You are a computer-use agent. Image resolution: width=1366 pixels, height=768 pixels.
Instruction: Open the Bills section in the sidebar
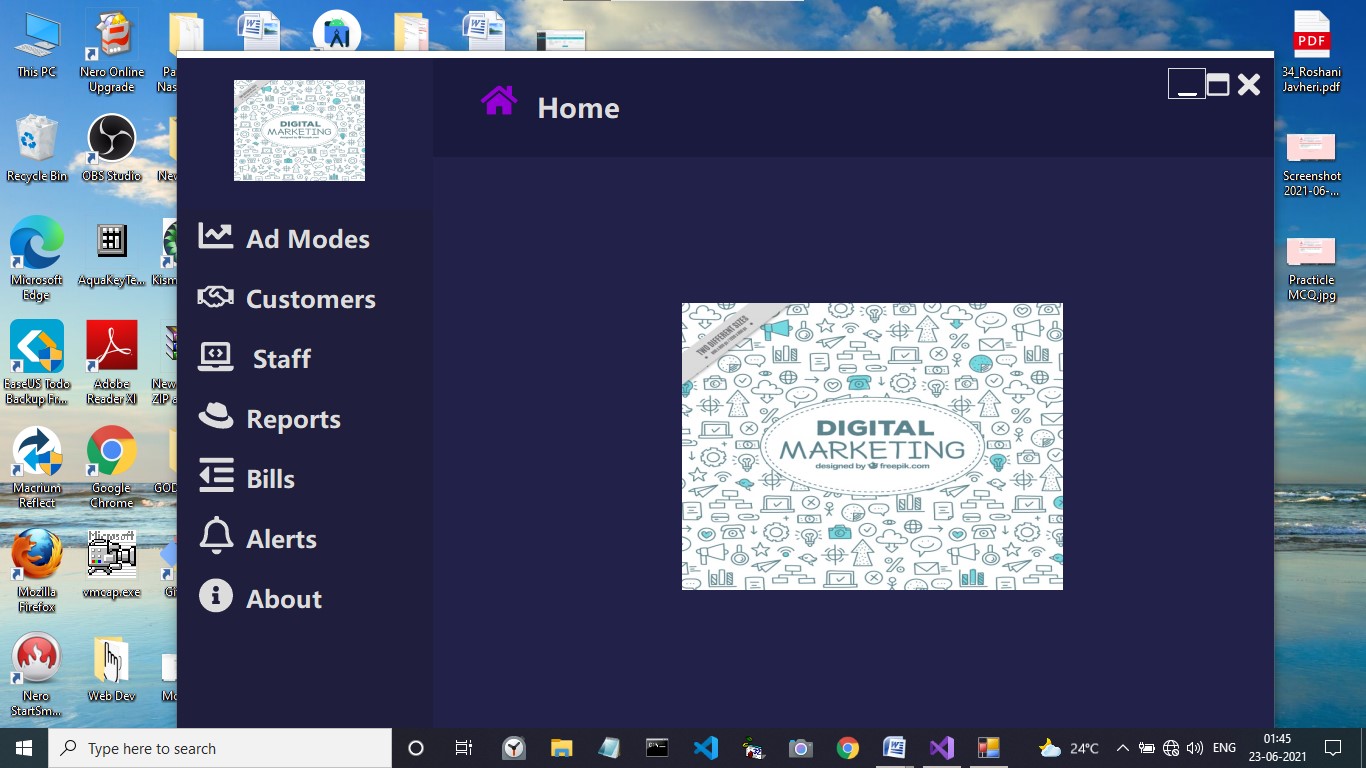[x=270, y=479]
